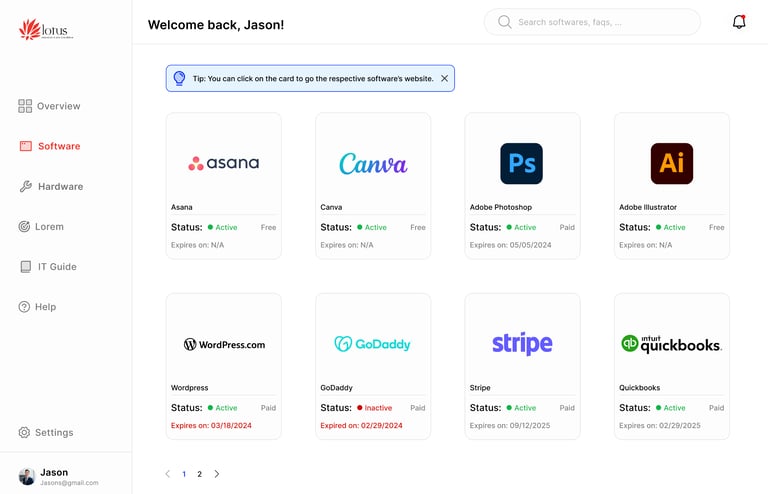Click the Welcome back, Jason! heading
This screenshot has width=768, height=494.
pos(216,24)
